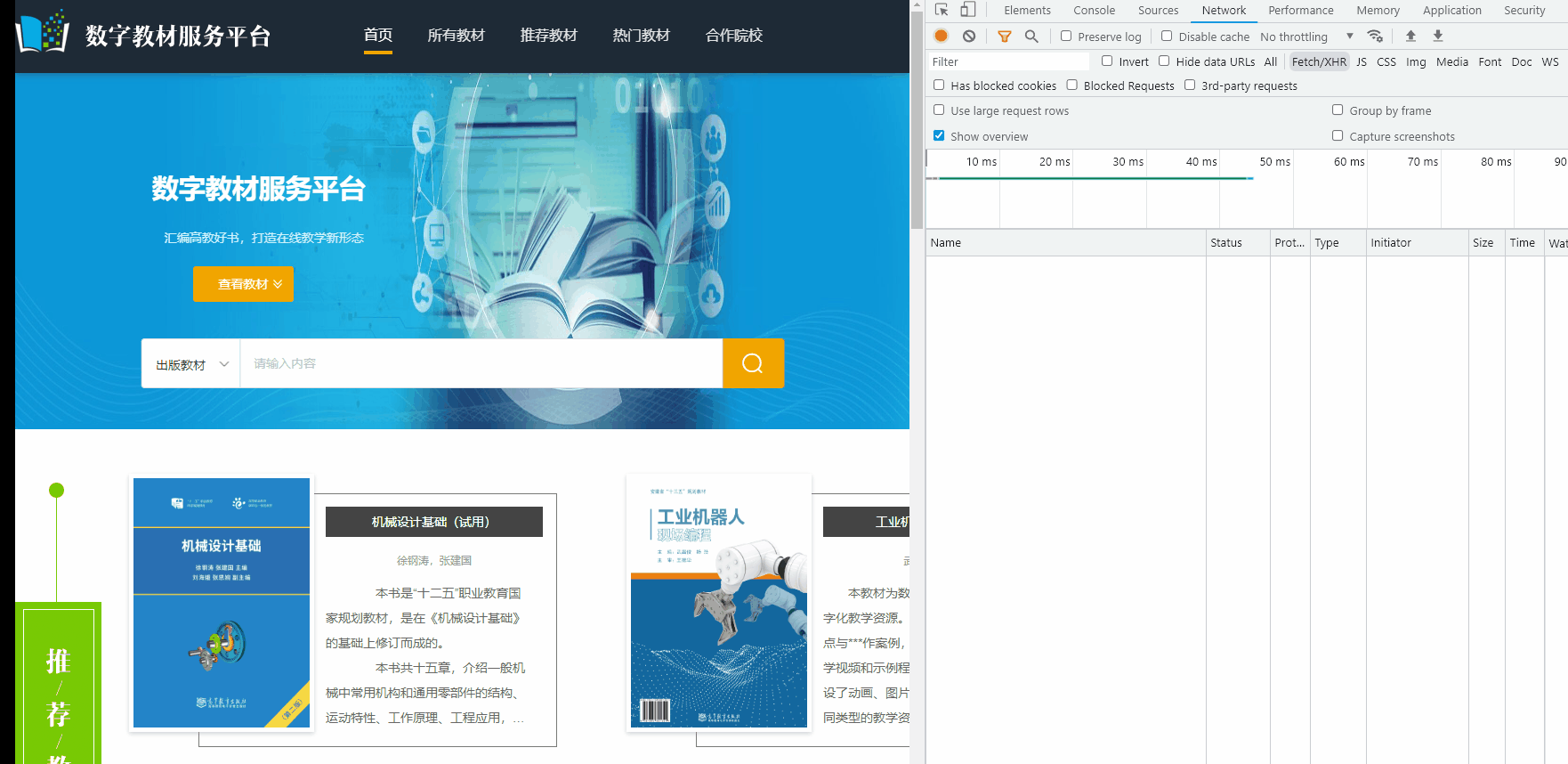Open the 机械设计基础 book cover
Screen dimensions: 1568x764
tap(222, 603)
